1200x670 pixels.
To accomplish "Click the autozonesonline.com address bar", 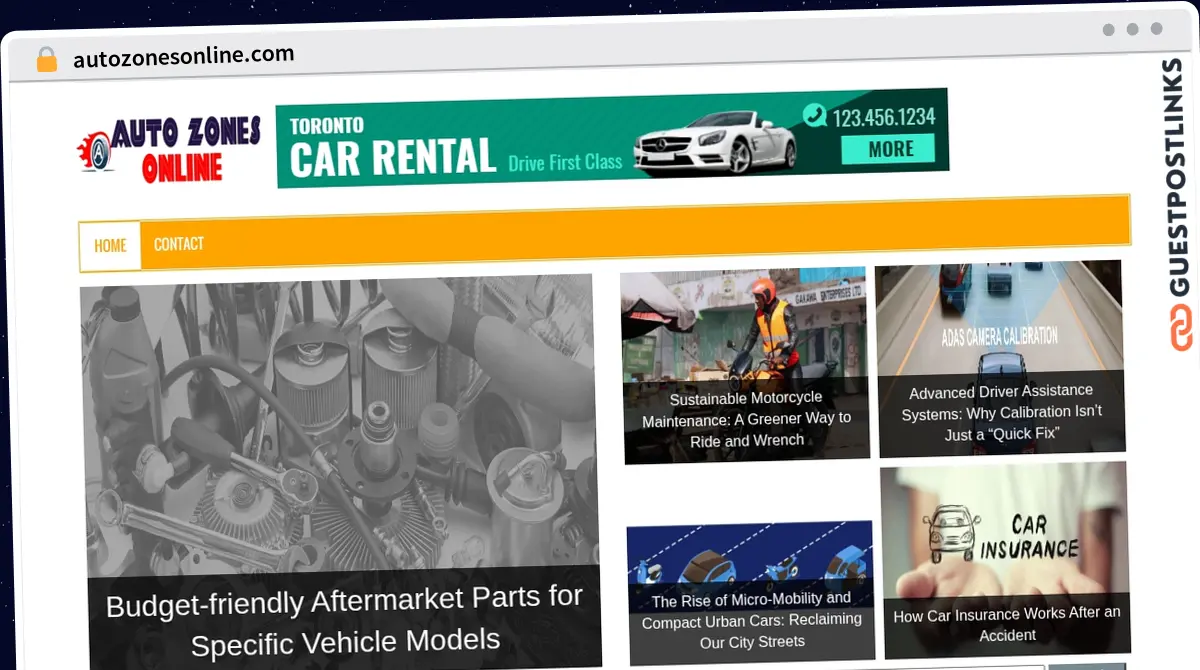I will click(183, 56).
